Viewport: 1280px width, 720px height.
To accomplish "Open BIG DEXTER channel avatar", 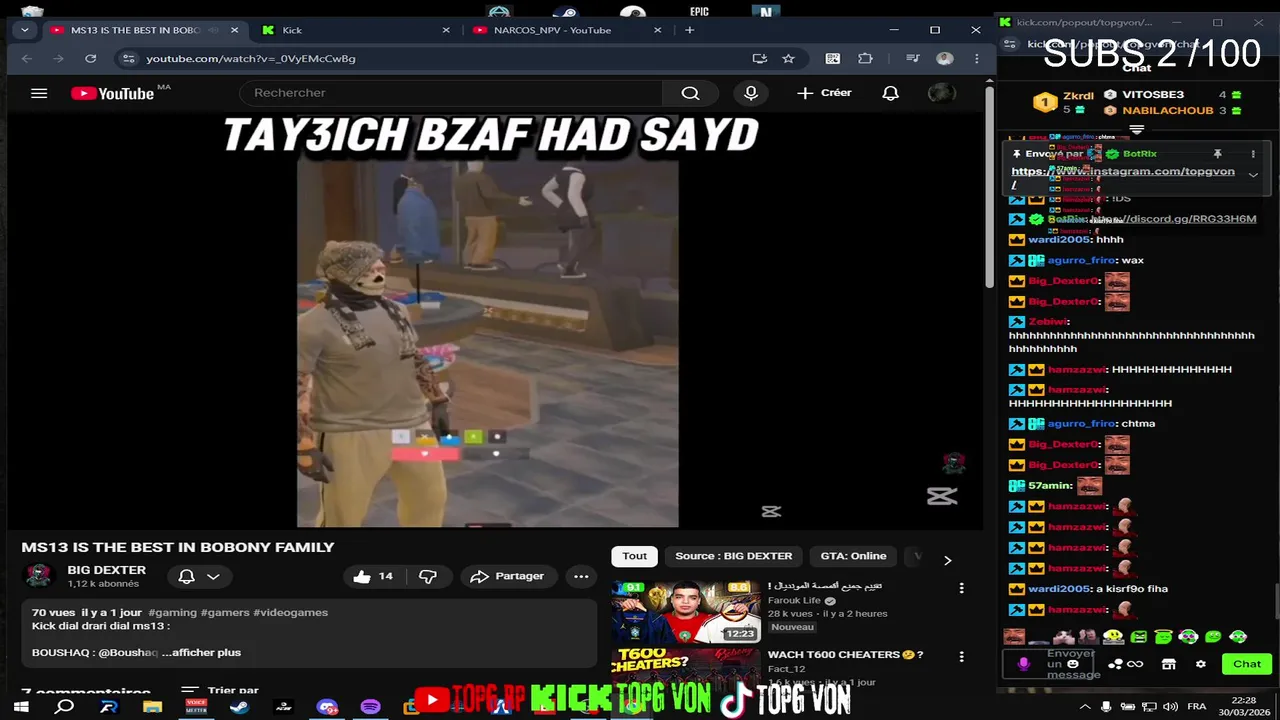I will coord(39,575).
